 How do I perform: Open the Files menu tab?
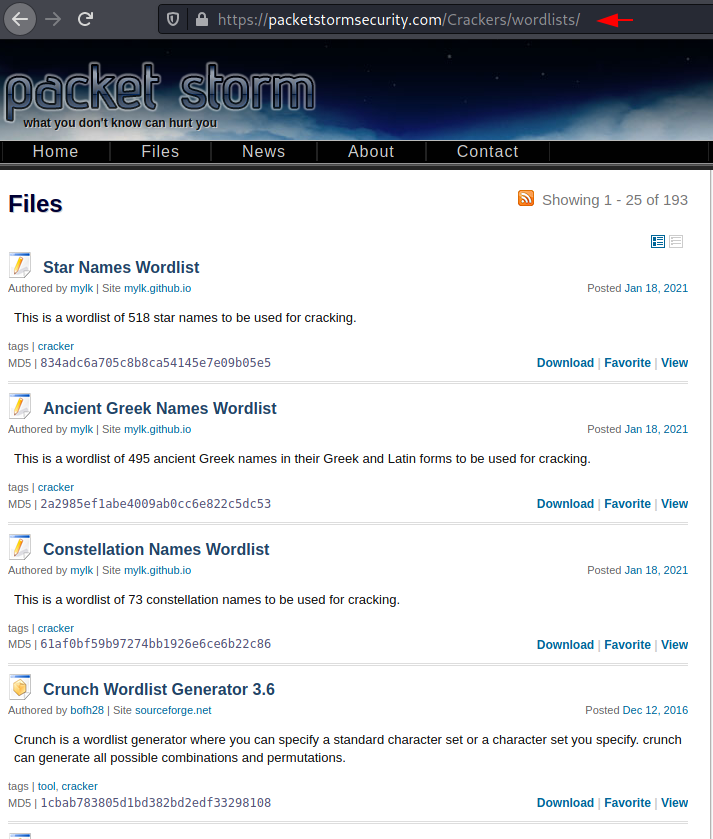click(160, 151)
